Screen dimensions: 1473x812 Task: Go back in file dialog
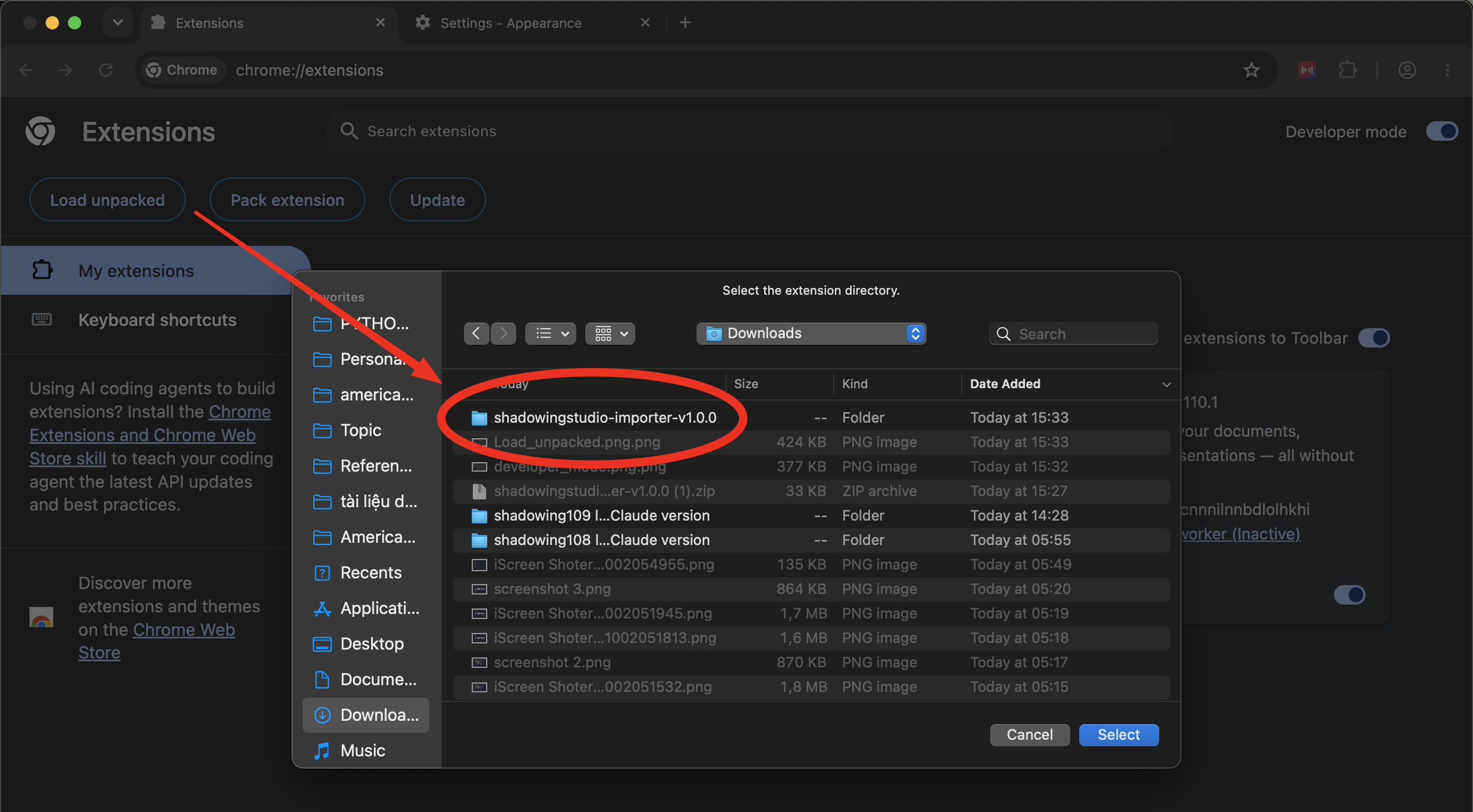tap(476, 333)
